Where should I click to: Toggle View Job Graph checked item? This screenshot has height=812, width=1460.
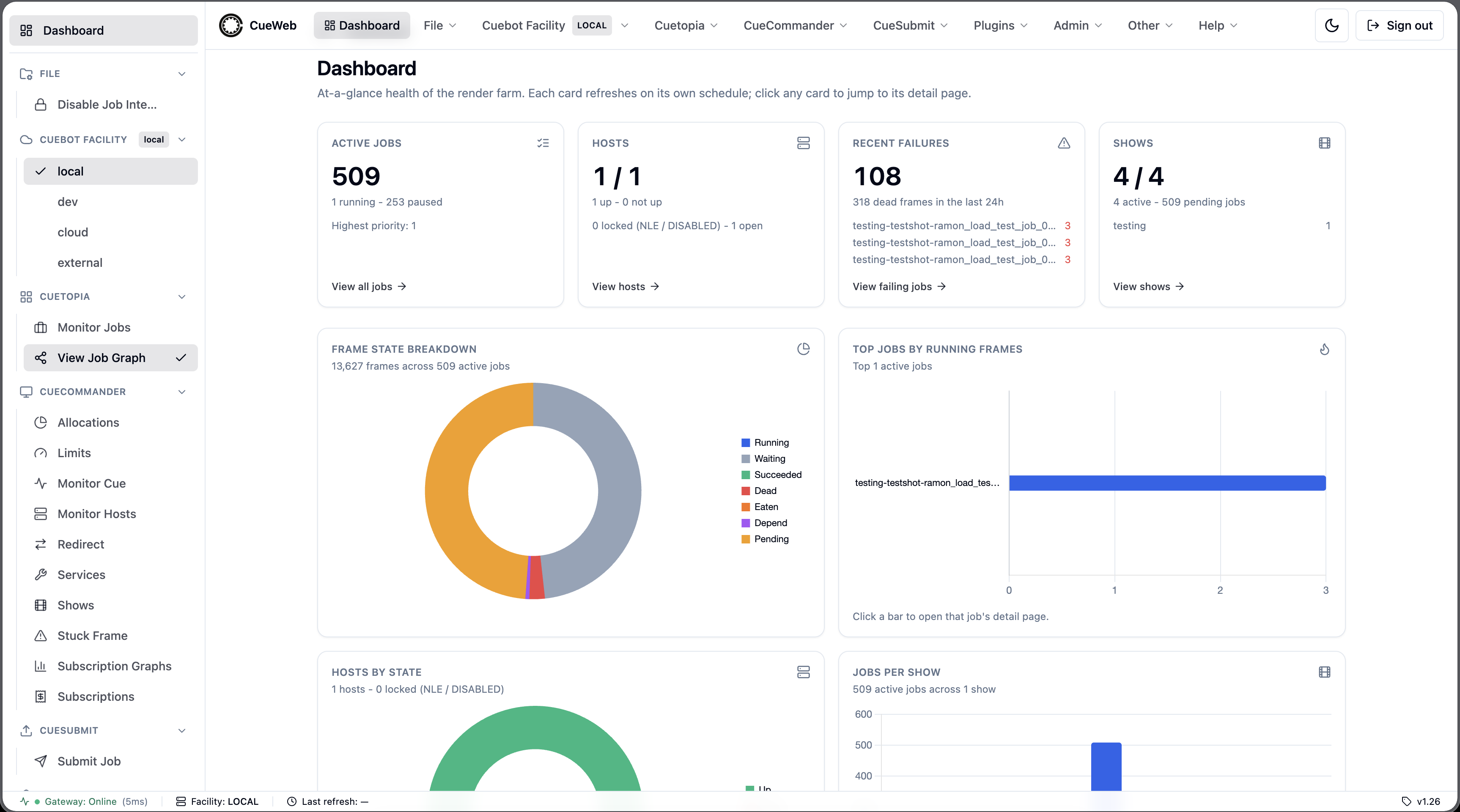pos(110,357)
